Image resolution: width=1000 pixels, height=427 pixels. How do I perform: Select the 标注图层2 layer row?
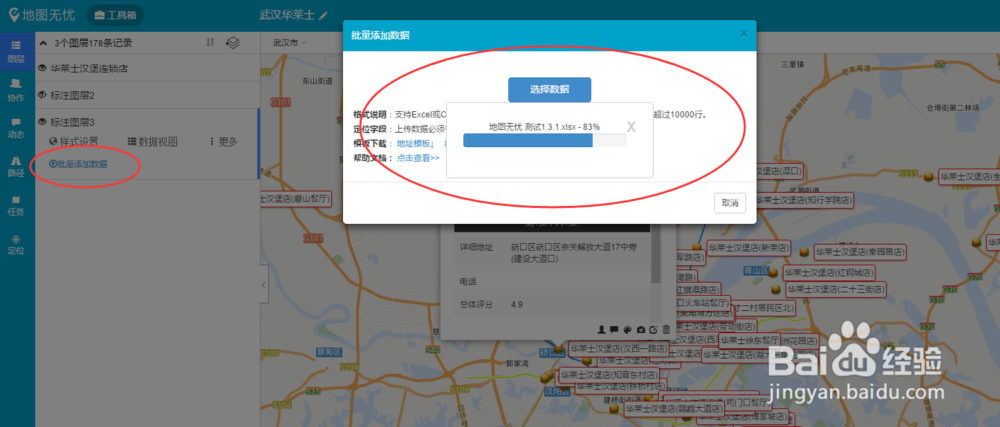[x=147, y=95]
